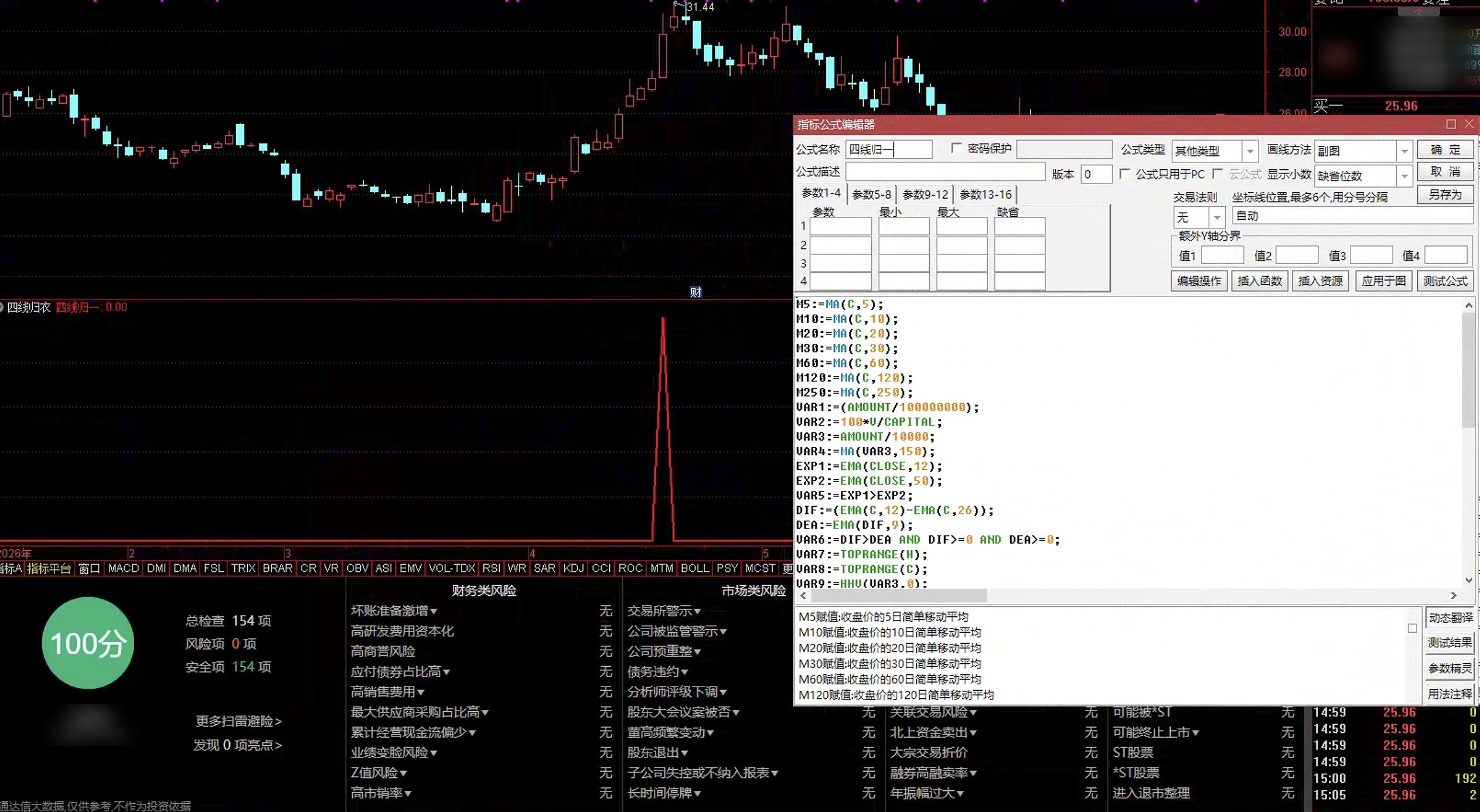Click the 测试公式 button
This screenshot has height=812, width=1480.
point(1445,281)
